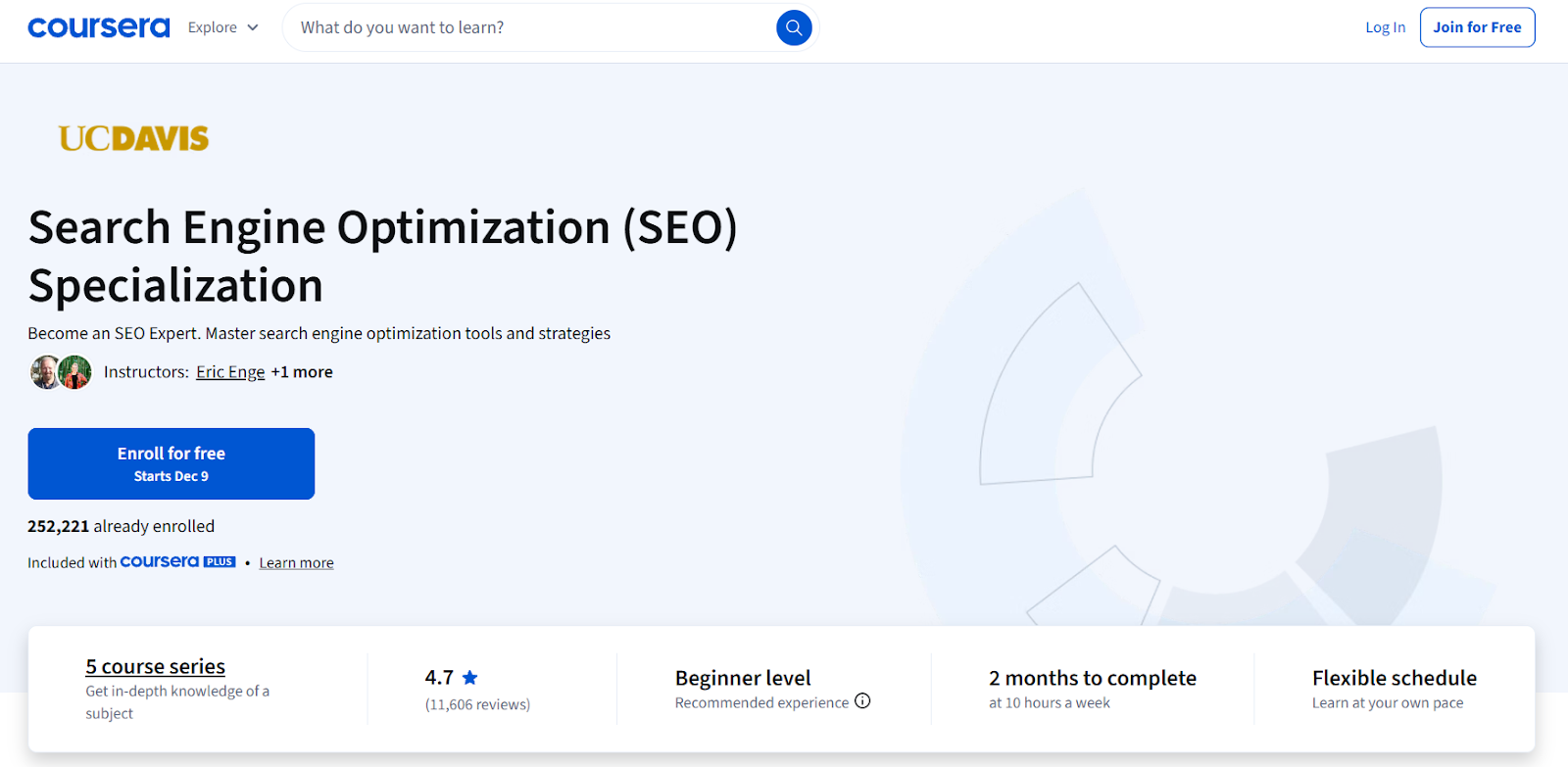Click the Flexible schedule heading
Image resolution: width=1568 pixels, height=767 pixels.
tap(1395, 678)
